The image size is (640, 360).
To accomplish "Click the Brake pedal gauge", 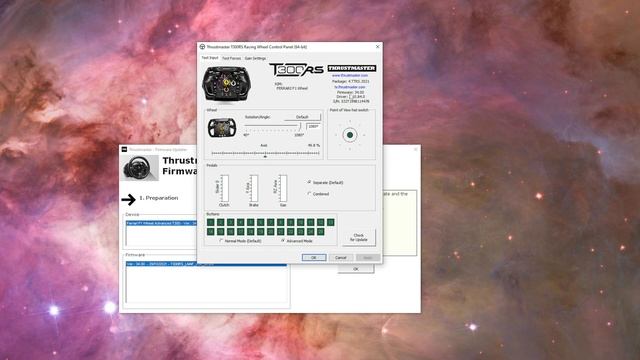I will click(254, 188).
